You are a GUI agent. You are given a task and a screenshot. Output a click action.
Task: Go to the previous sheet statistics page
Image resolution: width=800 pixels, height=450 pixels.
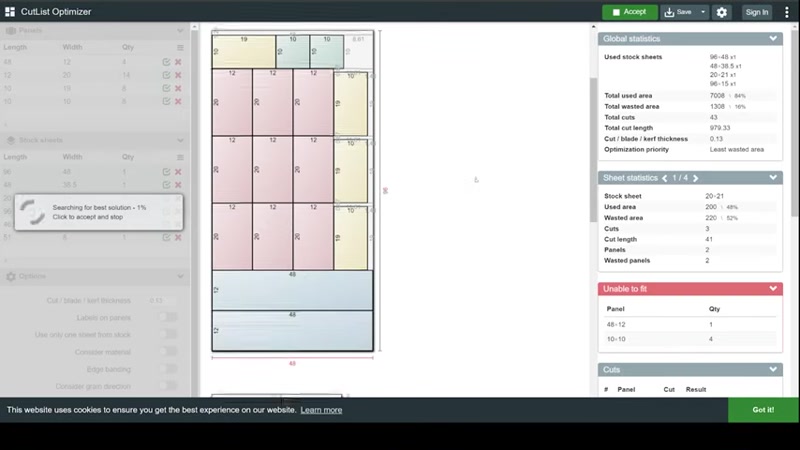coord(664,178)
